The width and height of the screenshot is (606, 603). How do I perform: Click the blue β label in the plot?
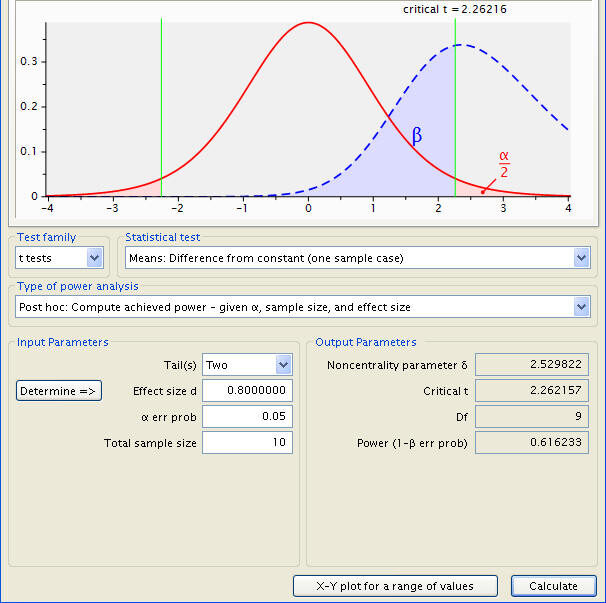pyautogui.click(x=417, y=136)
